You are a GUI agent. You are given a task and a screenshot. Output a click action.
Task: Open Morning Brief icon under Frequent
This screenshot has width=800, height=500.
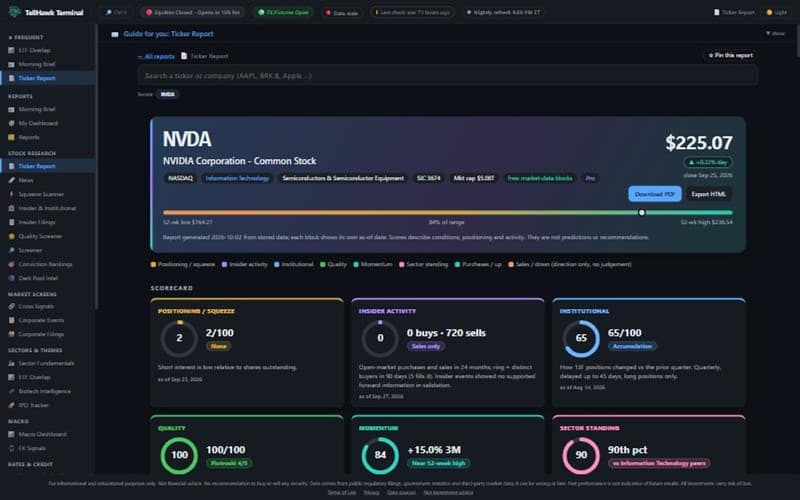click(11, 64)
